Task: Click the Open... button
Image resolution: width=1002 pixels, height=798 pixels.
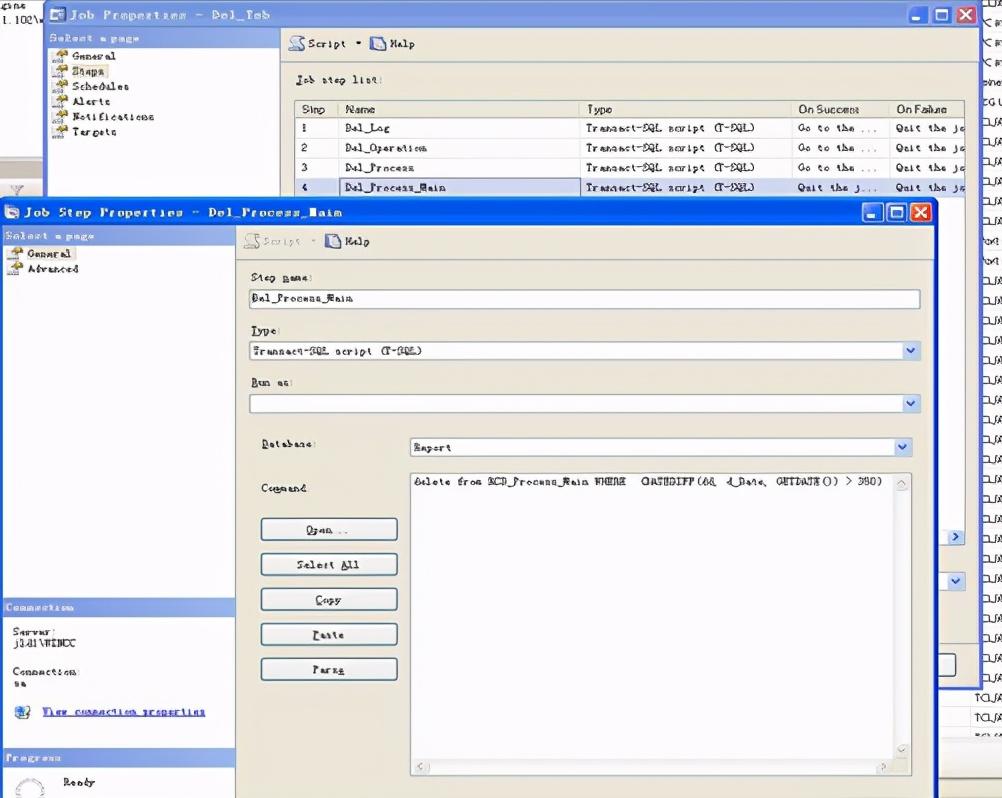Action: (x=328, y=529)
